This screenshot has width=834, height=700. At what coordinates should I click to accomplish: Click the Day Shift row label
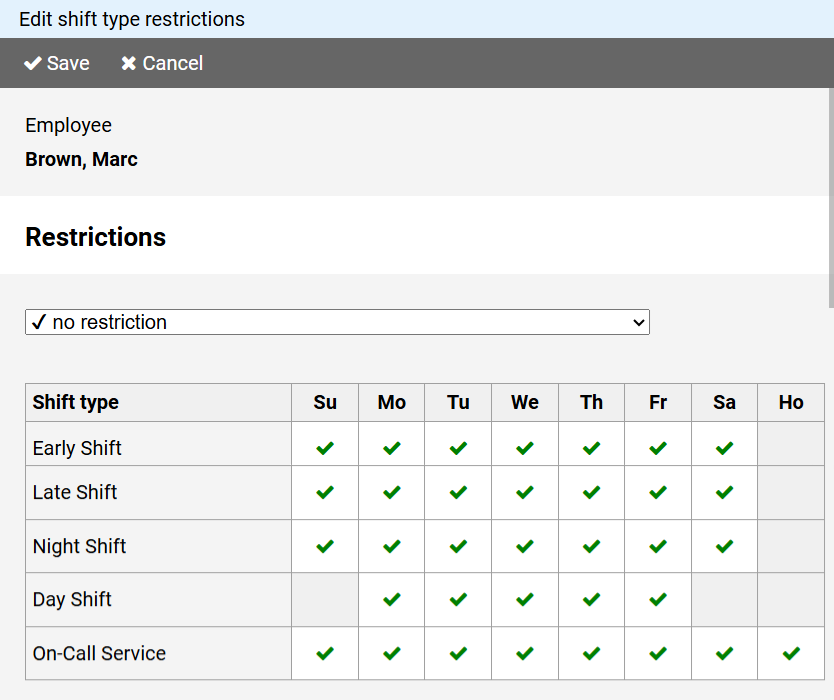[x=72, y=599]
